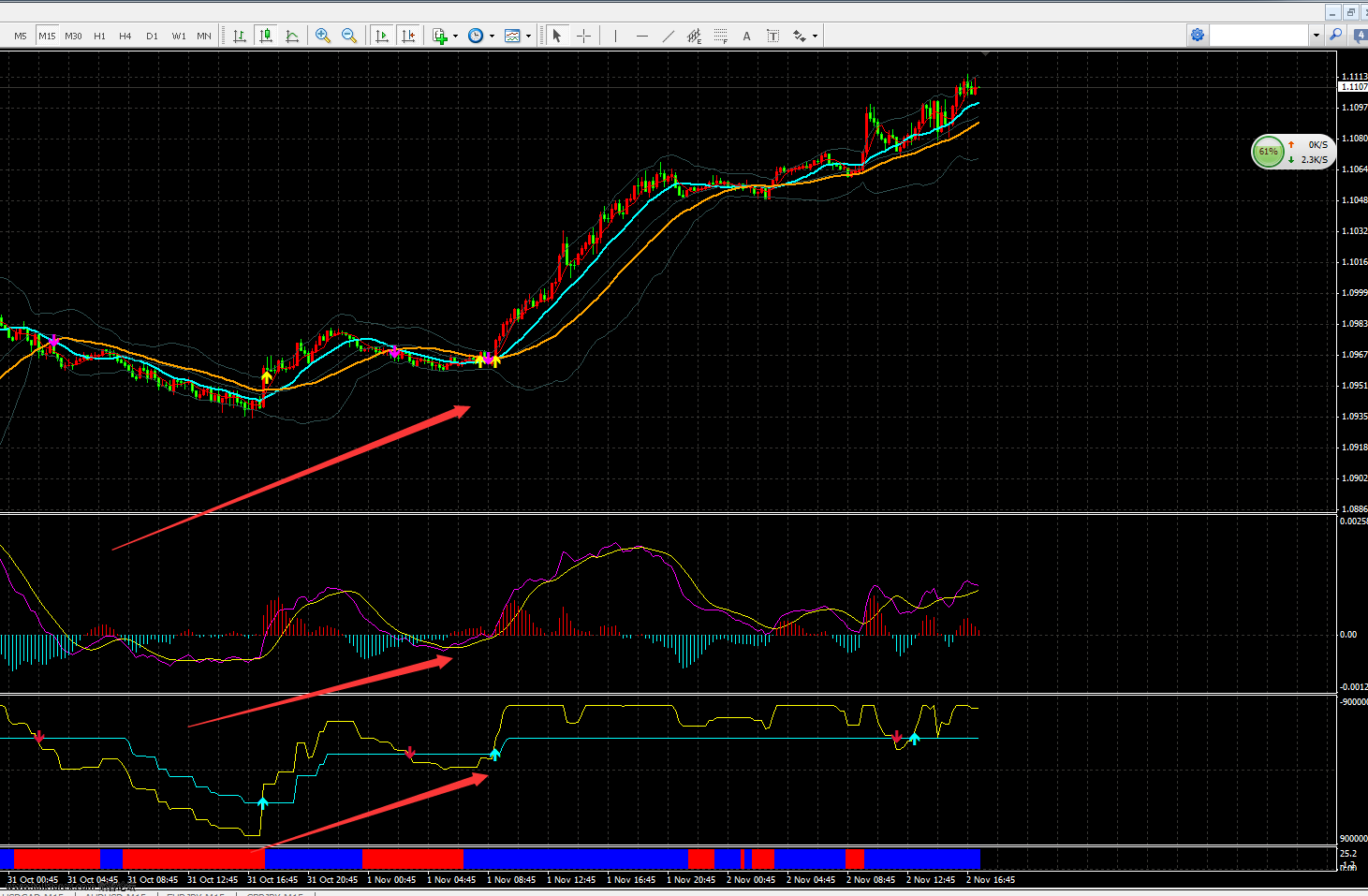Select the standard cursor tool
This screenshot has width=1368, height=896.
[x=557, y=36]
